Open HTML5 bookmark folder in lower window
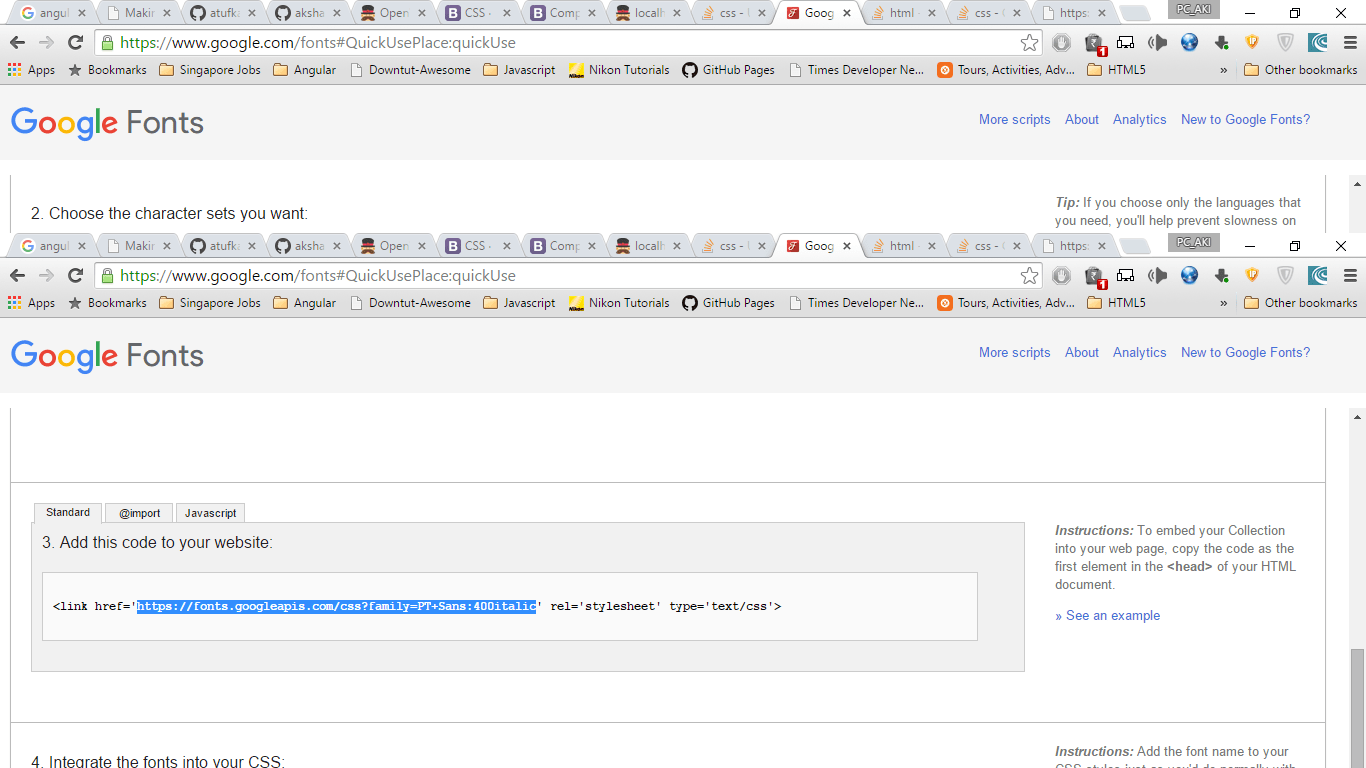 point(1116,303)
